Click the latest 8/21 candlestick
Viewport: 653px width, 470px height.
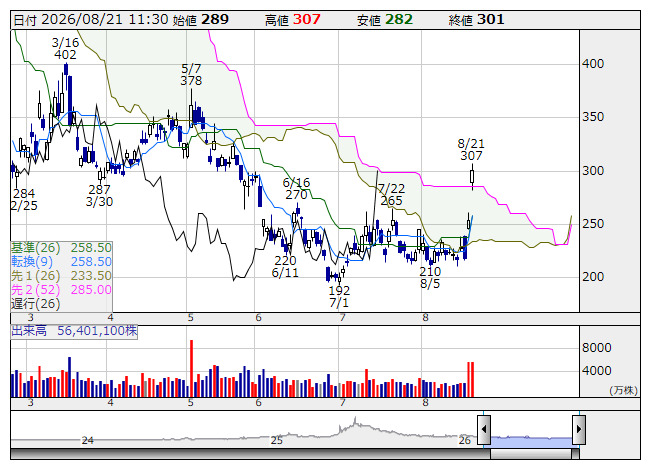[472, 177]
